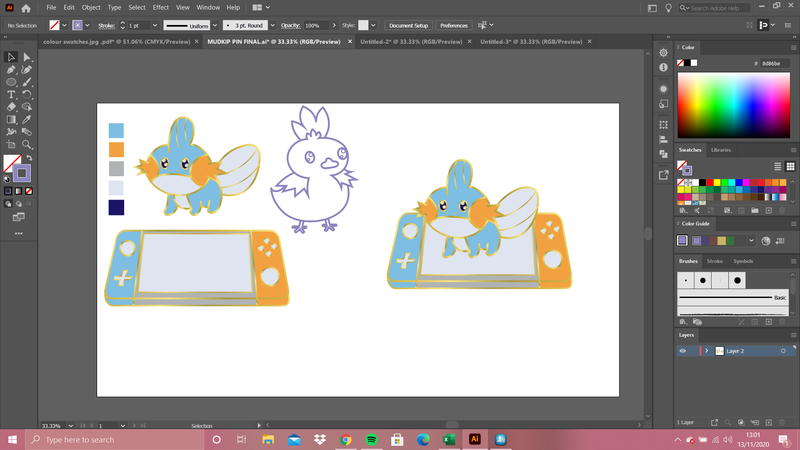
Task: Select the Gradient tool
Action: pos(11,119)
